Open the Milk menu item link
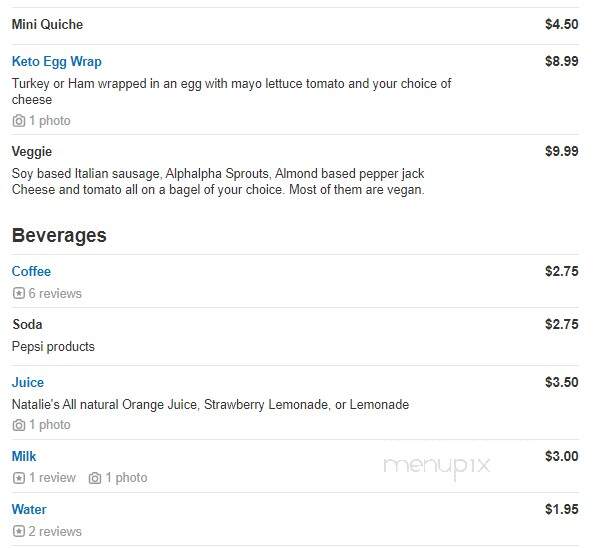The height and width of the screenshot is (548, 616). point(24,456)
